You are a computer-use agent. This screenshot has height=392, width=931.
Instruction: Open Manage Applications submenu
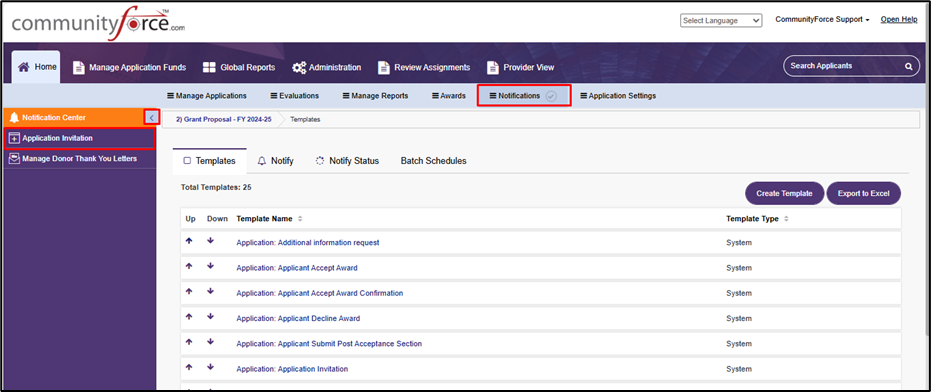point(207,96)
